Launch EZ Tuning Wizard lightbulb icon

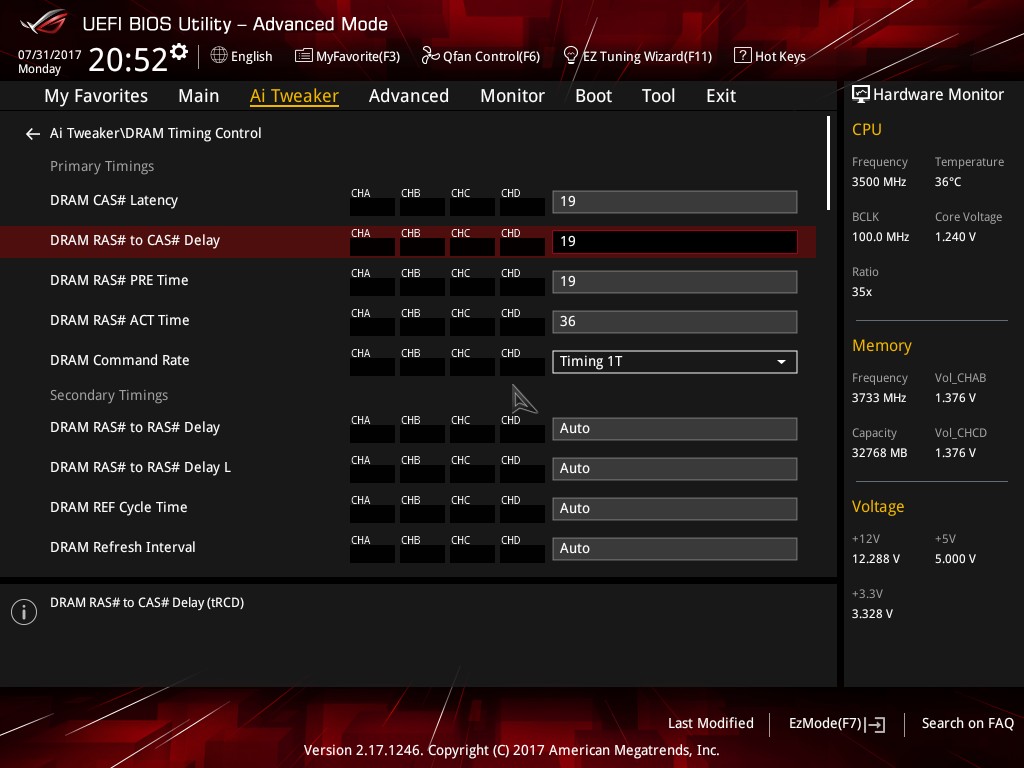[x=571, y=56]
